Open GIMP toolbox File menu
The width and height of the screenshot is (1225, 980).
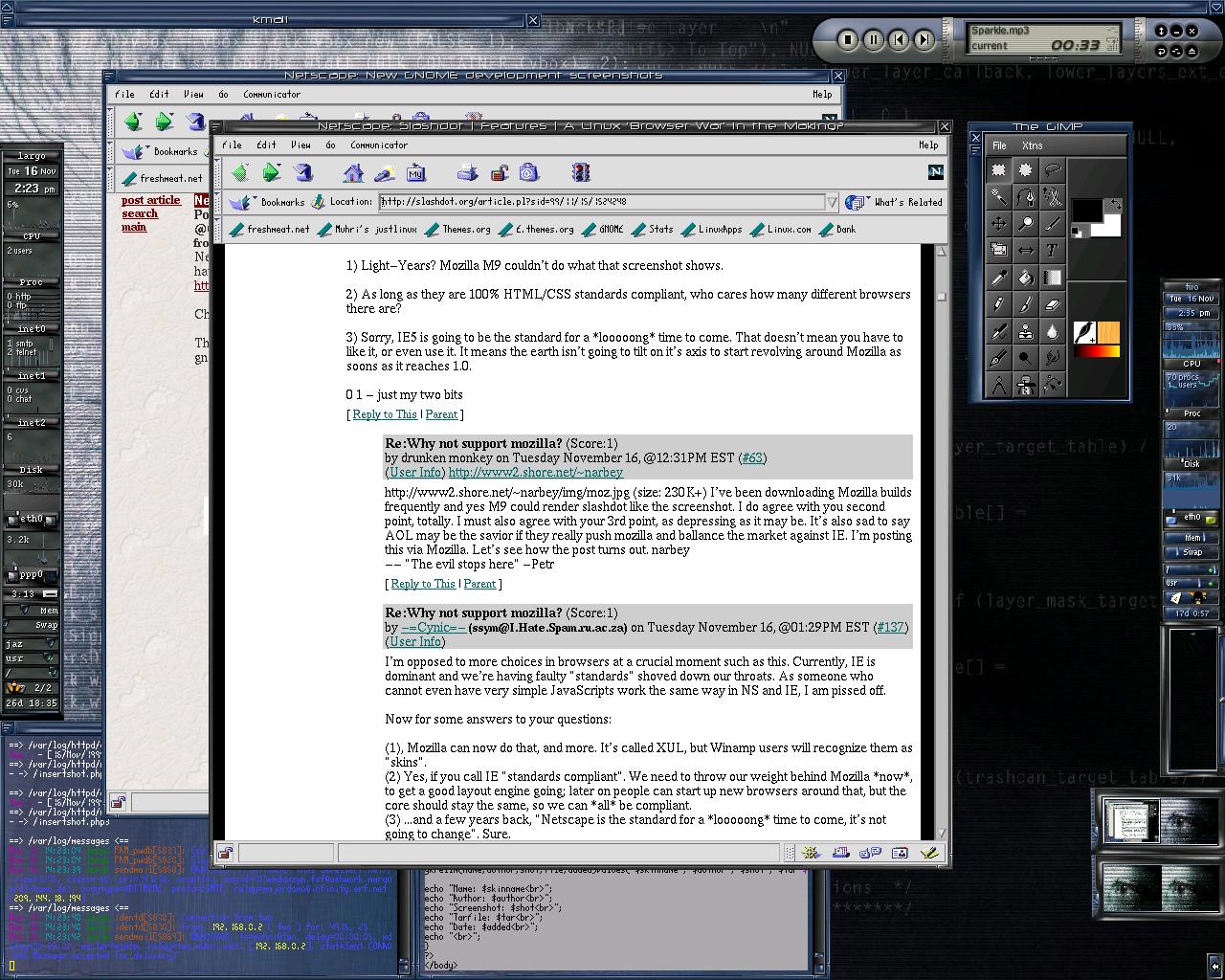coord(999,145)
